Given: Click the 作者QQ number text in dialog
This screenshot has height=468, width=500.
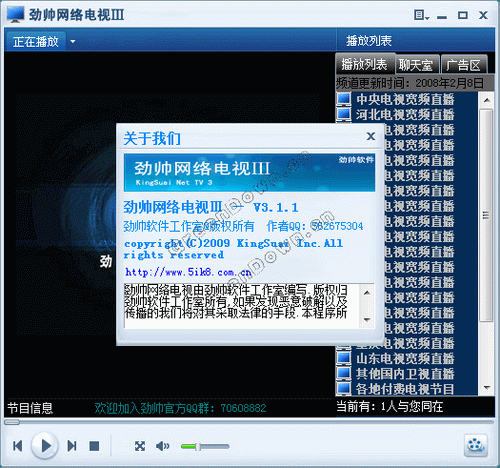Looking at the screenshot, I should point(315,226).
